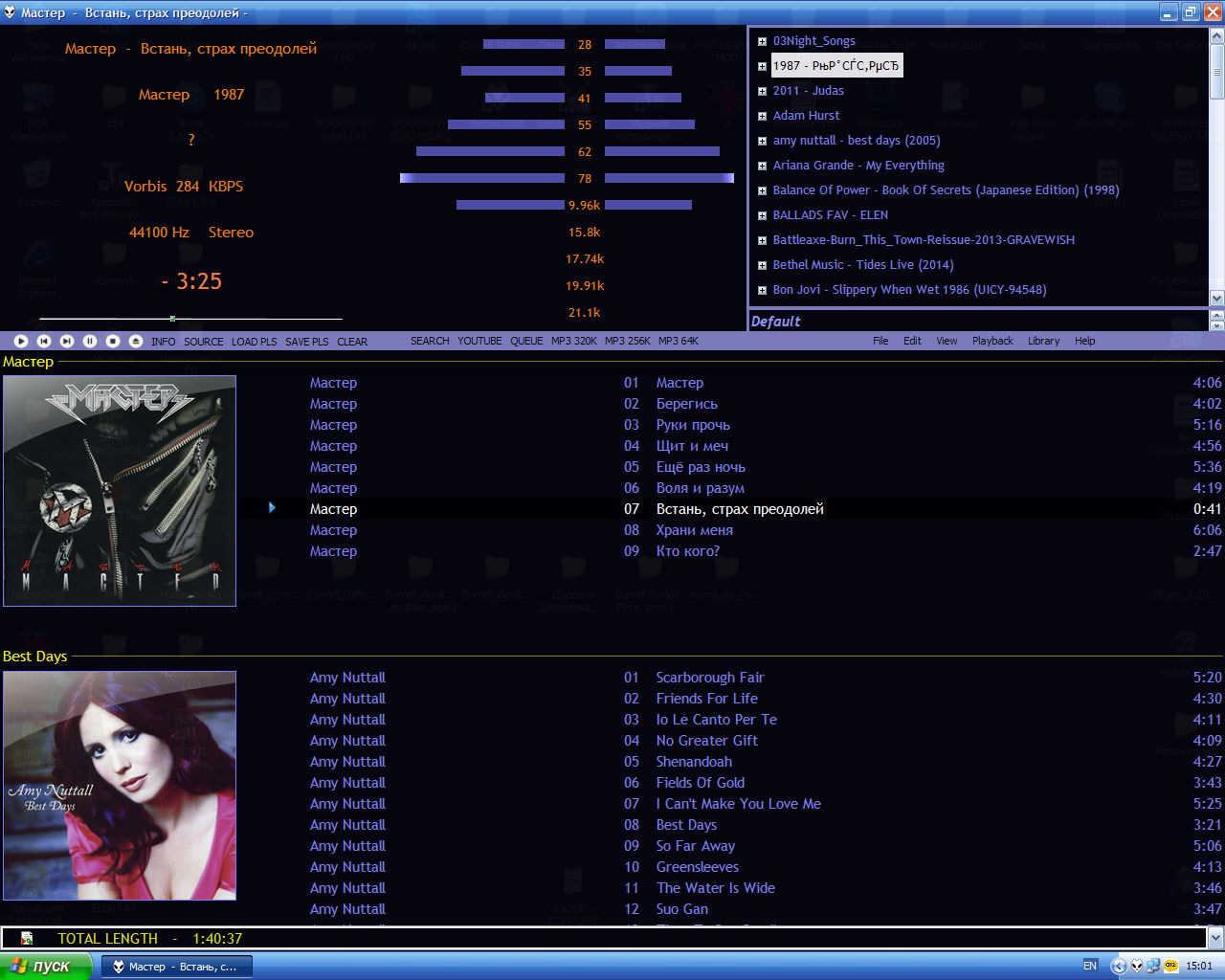
Task: Expand the Balance Of Power album node
Action: click(762, 190)
